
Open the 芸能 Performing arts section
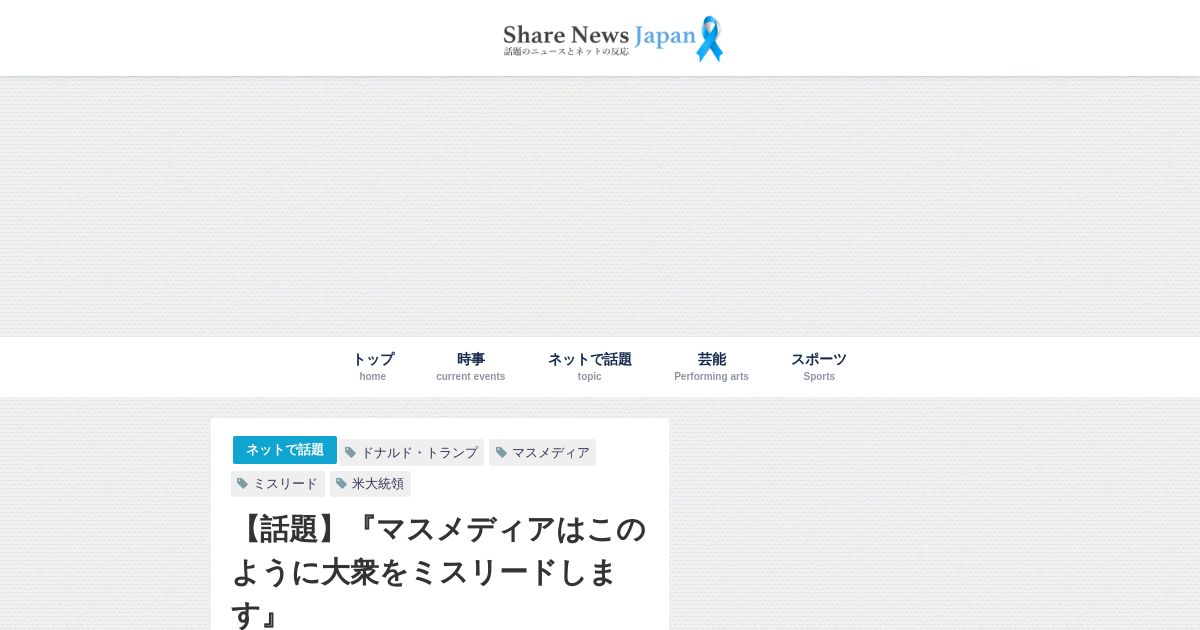pos(711,366)
